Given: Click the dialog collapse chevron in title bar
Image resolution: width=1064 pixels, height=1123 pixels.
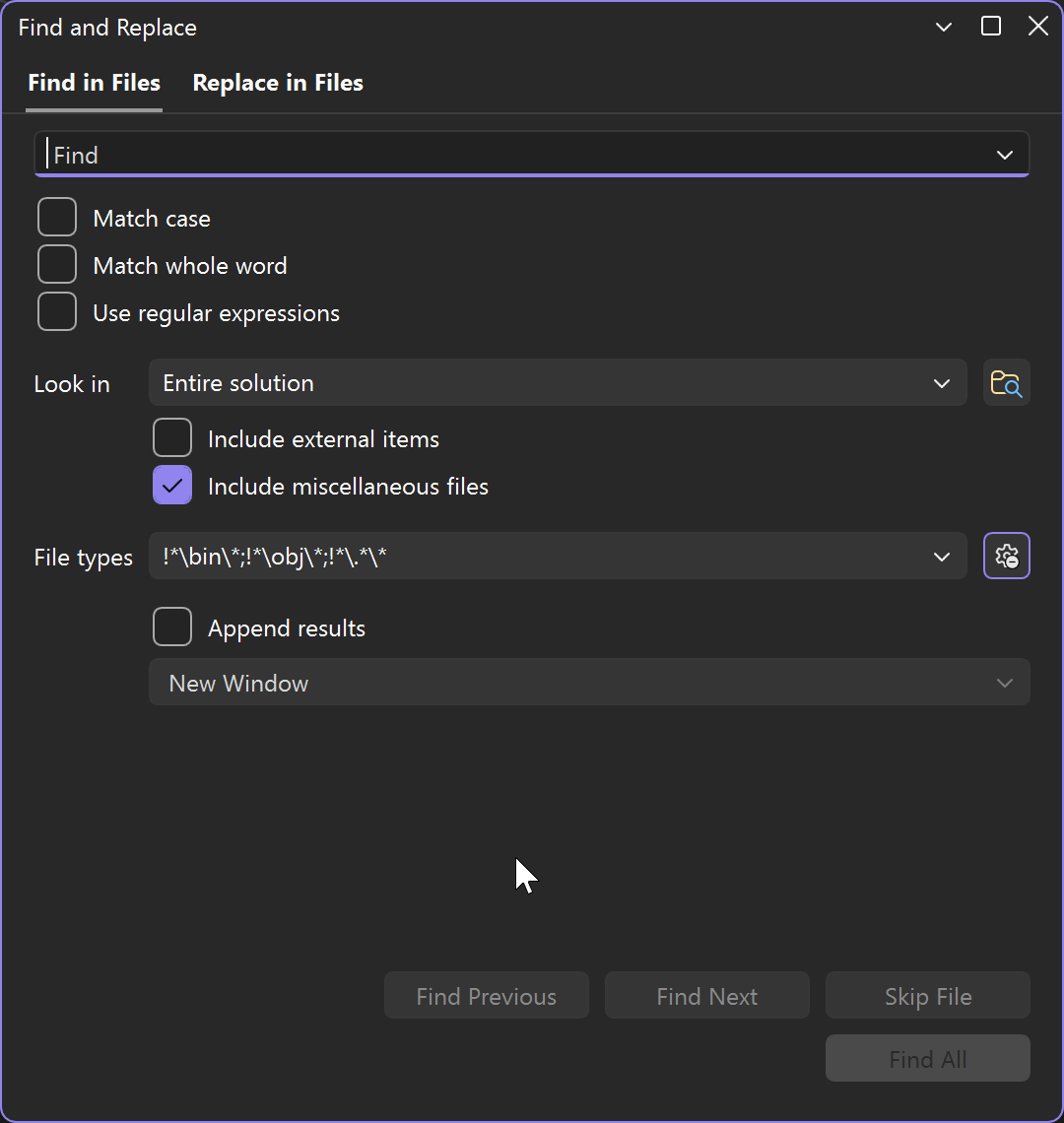Looking at the screenshot, I should 943,27.
